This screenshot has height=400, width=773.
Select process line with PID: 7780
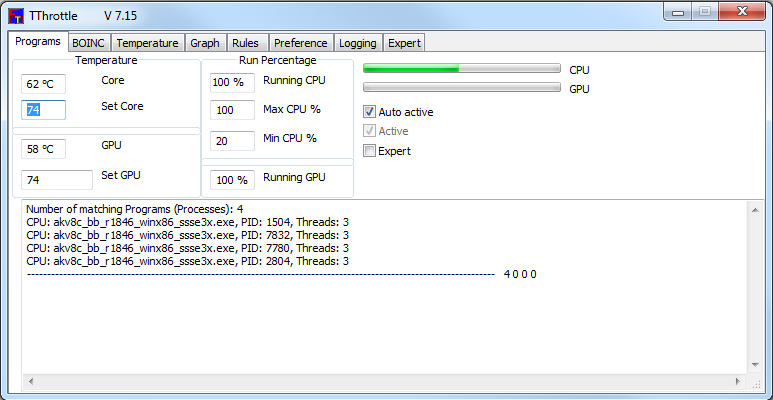(x=188, y=248)
